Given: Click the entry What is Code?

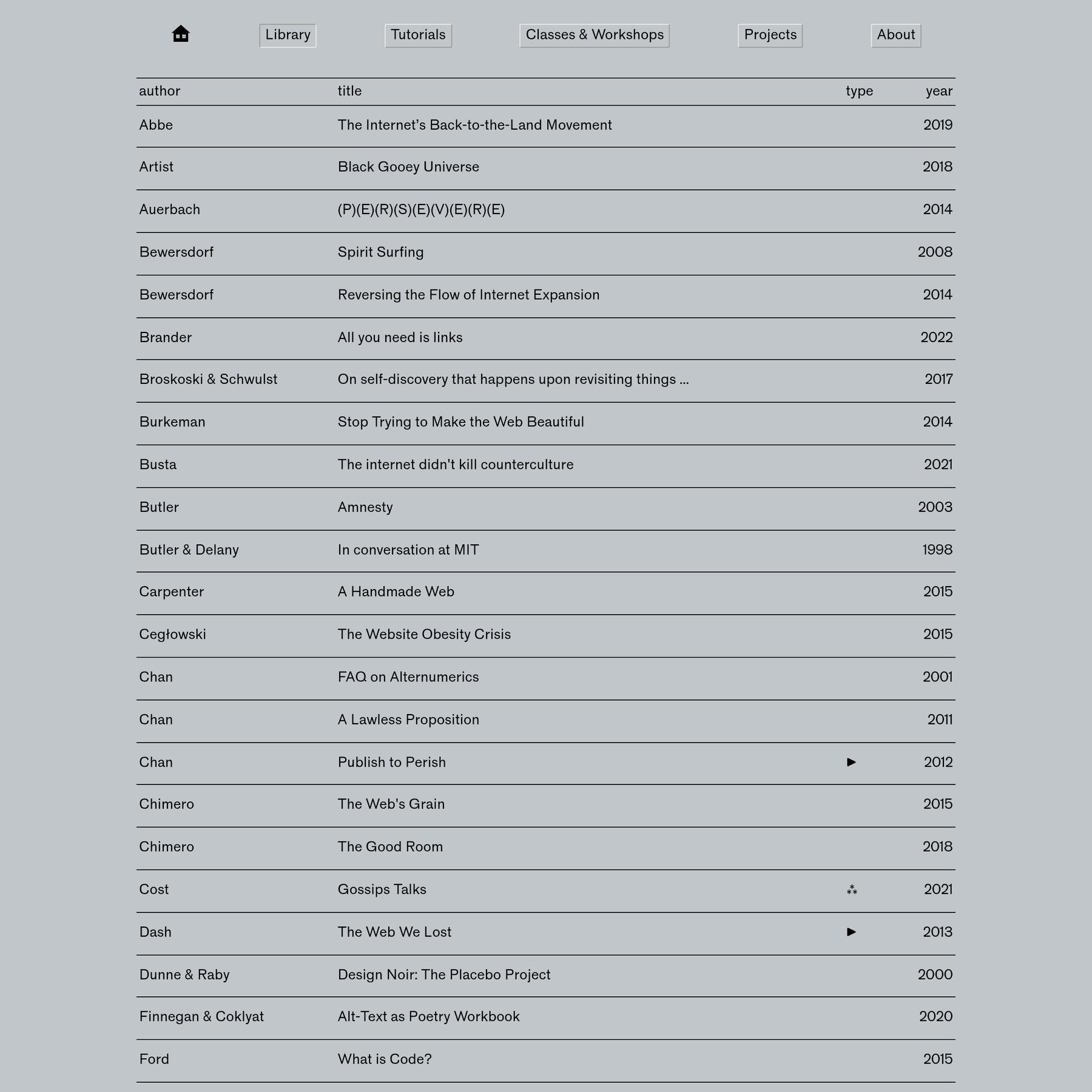Looking at the screenshot, I should coord(385,1059).
